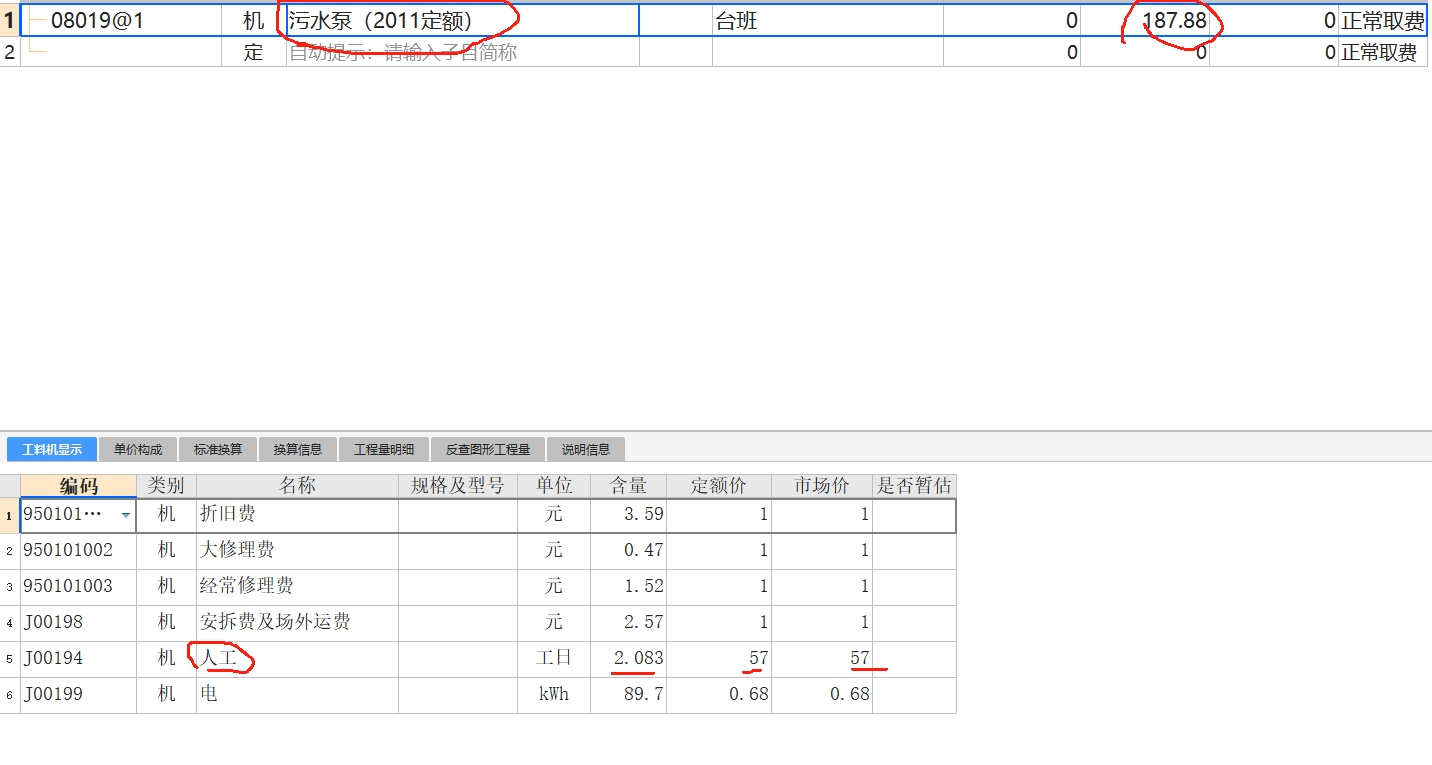
Task: Click the 台班 unit cell
Action: pyautogui.click(x=827, y=20)
